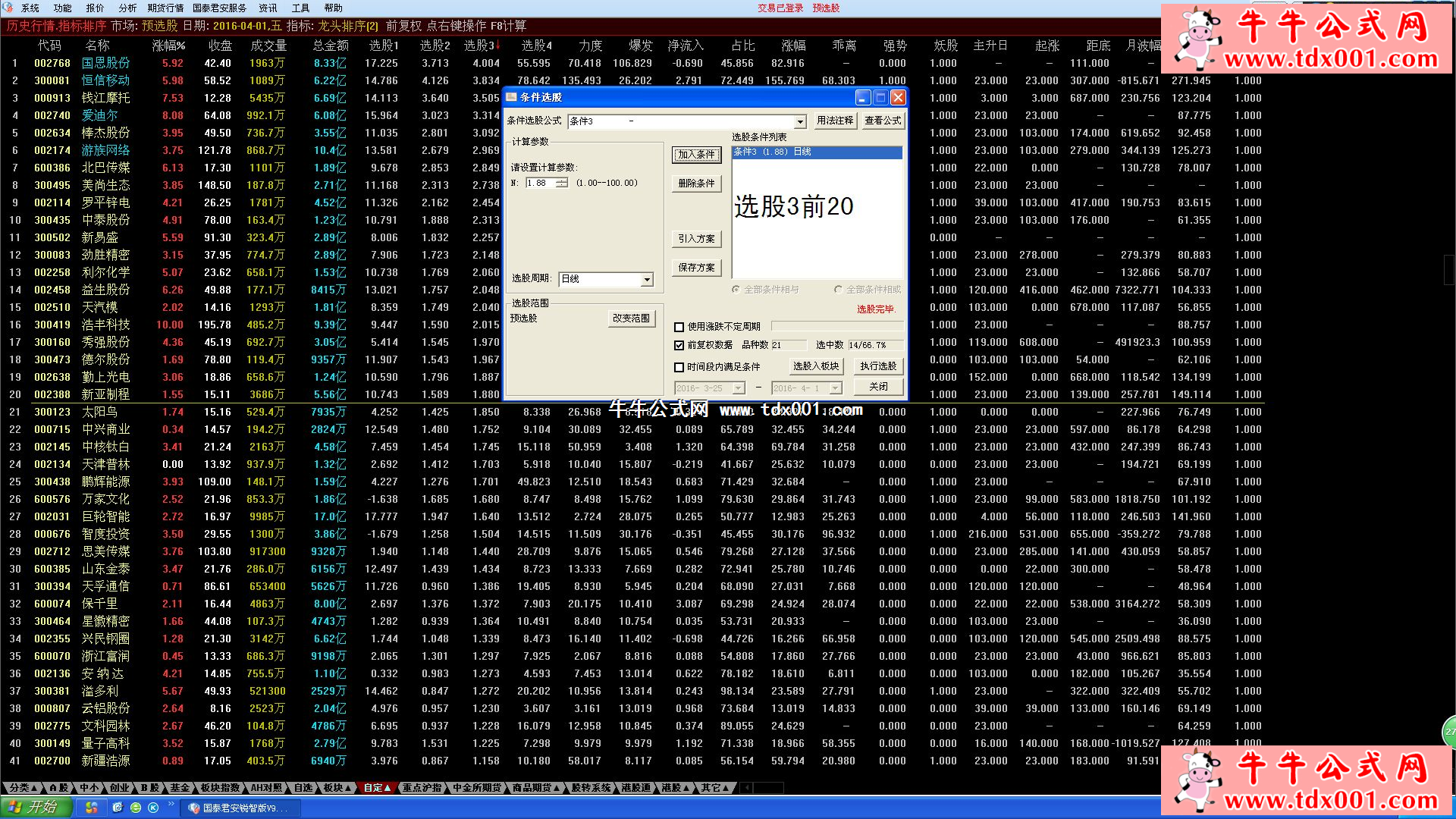Open the 国泰君安服务 menu
Screen dimensions: 1456x819
pos(219,8)
